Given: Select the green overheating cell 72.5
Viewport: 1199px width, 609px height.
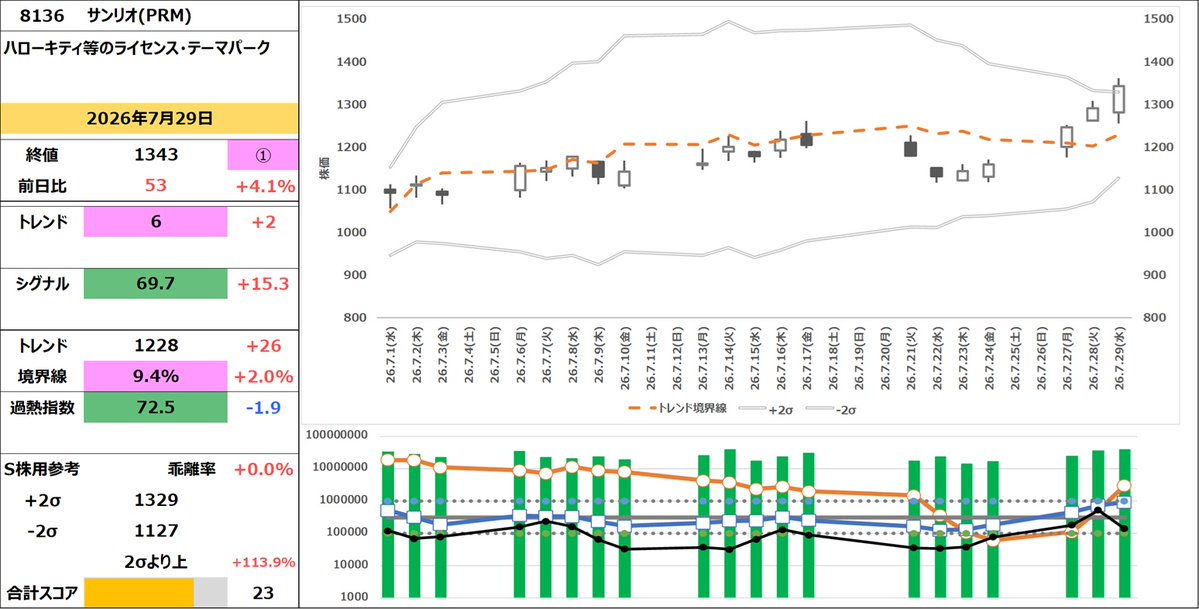Looking at the screenshot, I should tap(155, 408).
